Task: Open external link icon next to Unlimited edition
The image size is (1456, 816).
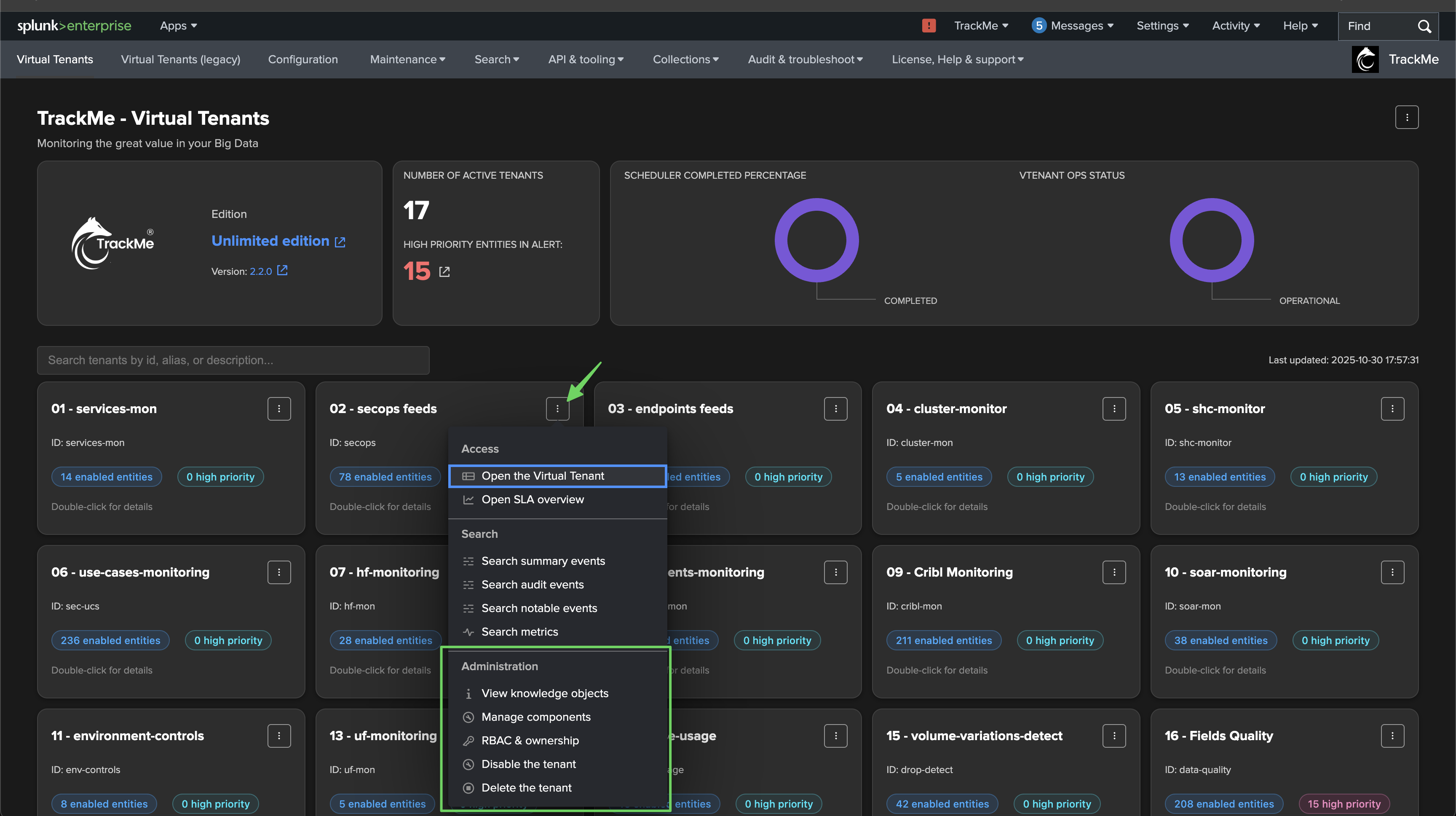Action: (x=340, y=242)
